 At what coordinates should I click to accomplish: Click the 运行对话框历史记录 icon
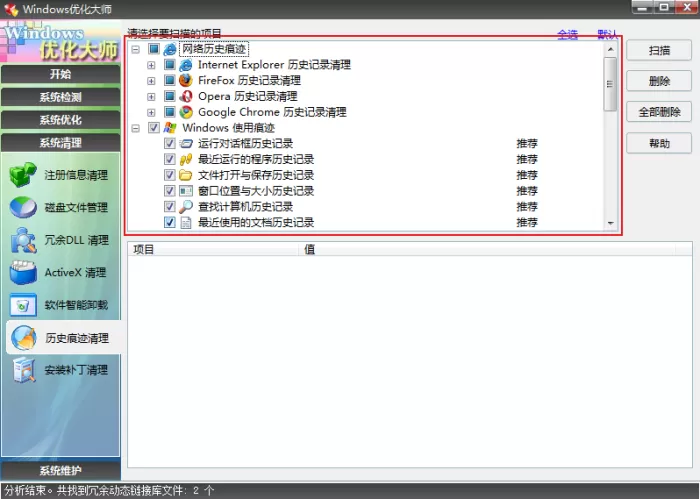(186, 144)
